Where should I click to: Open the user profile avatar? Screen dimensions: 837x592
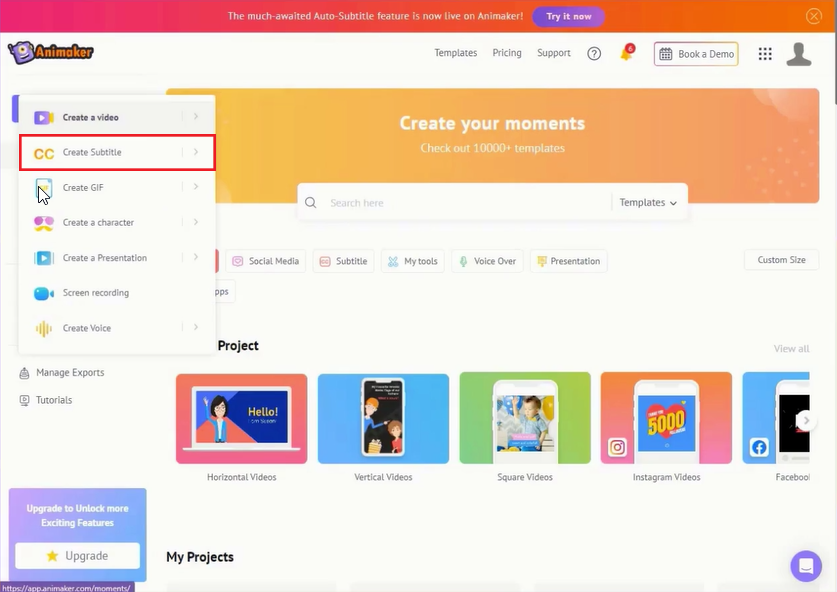pos(799,54)
